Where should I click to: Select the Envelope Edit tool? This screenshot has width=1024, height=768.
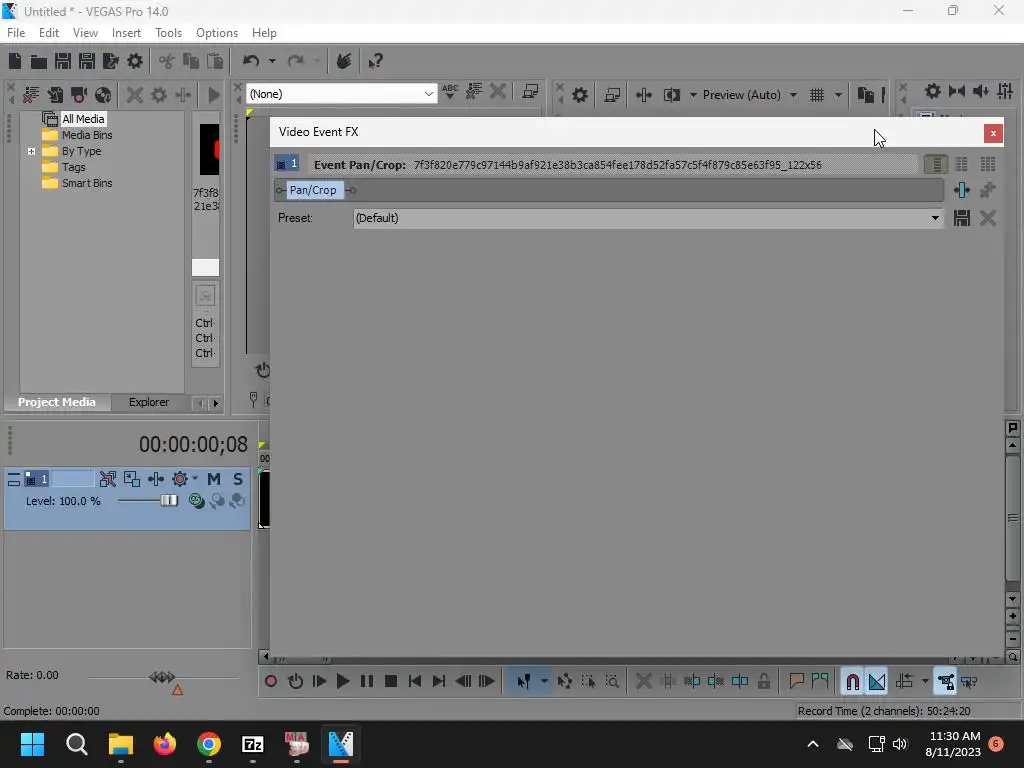[565, 682]
